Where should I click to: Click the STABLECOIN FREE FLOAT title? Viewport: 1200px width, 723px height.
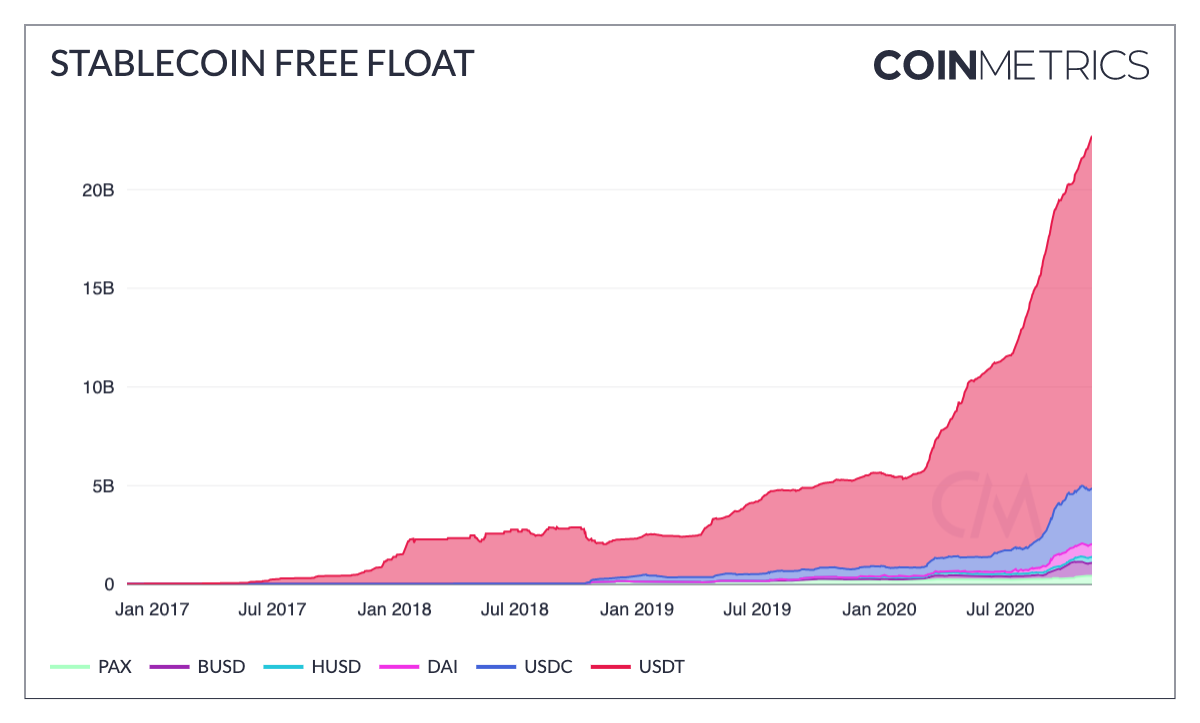coord(262,64)
